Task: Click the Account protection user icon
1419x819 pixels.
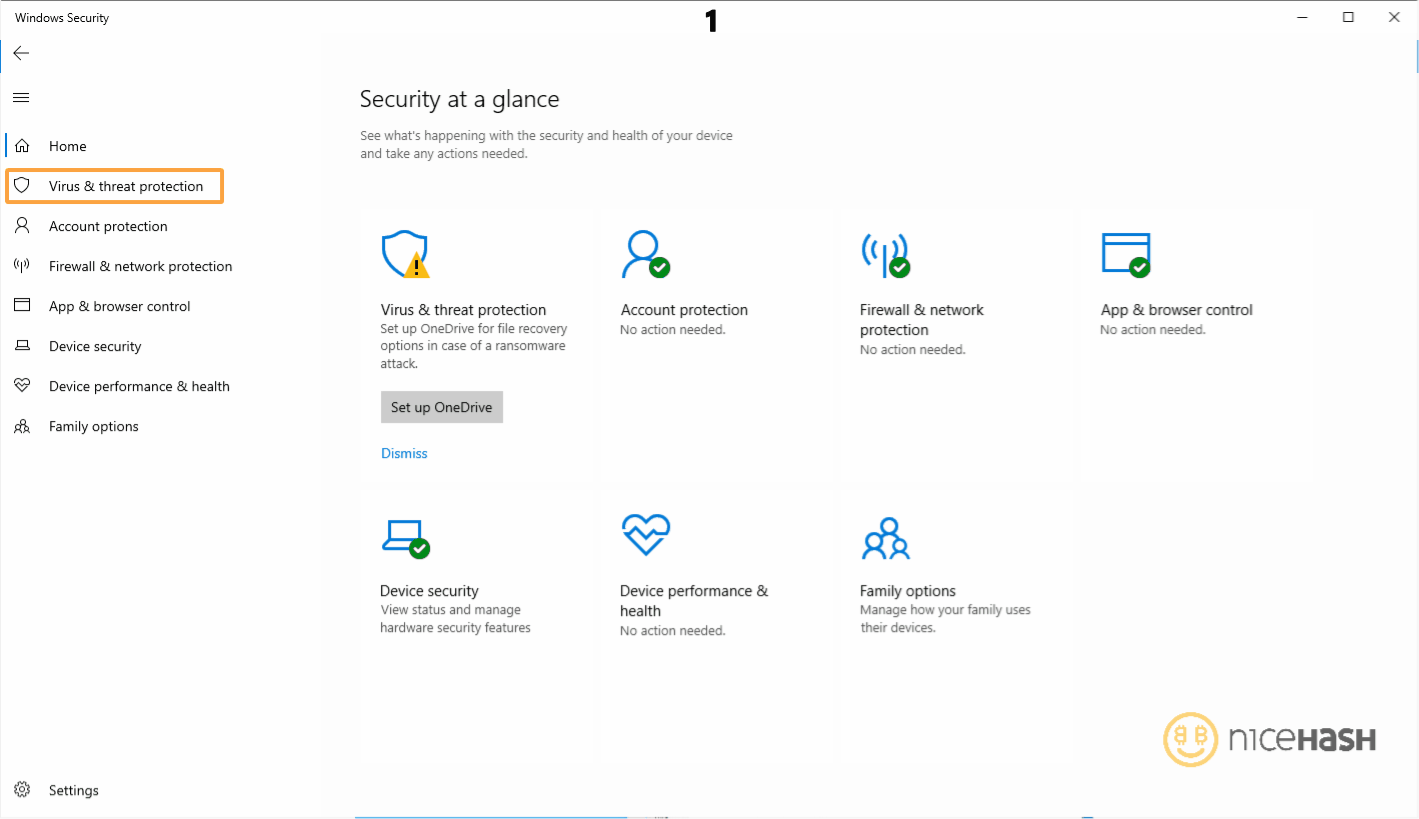Action: (645, 253)
